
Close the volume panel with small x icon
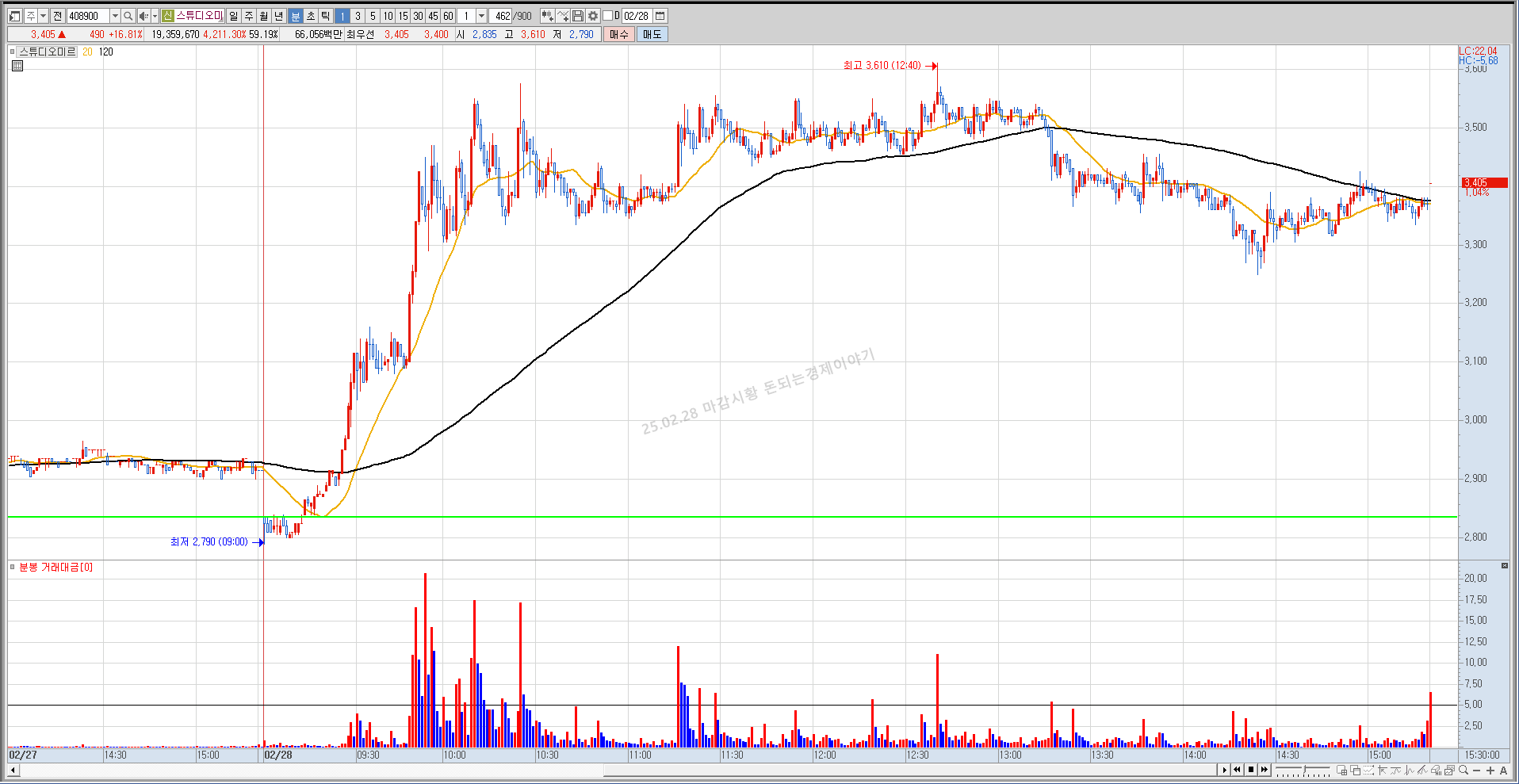tap(1505, 565)
